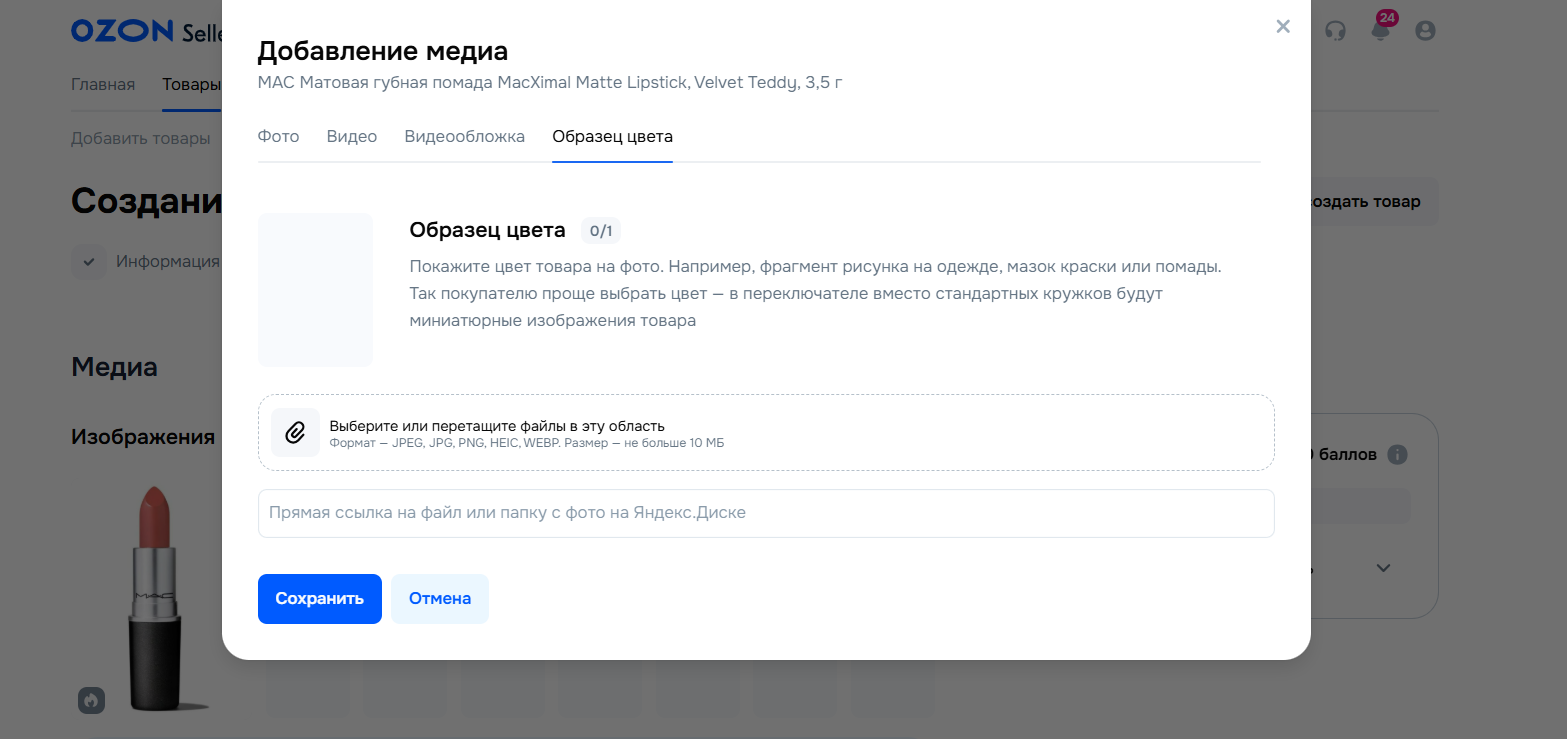Switch to the Видеообложка tab
This screenshot has height=739, width=1567.
465,137
